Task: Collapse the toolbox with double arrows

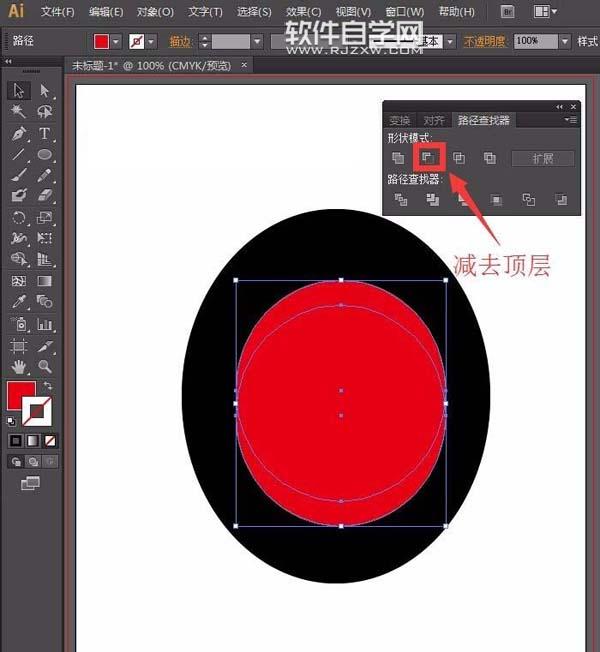Action: (x=8, y=61)
